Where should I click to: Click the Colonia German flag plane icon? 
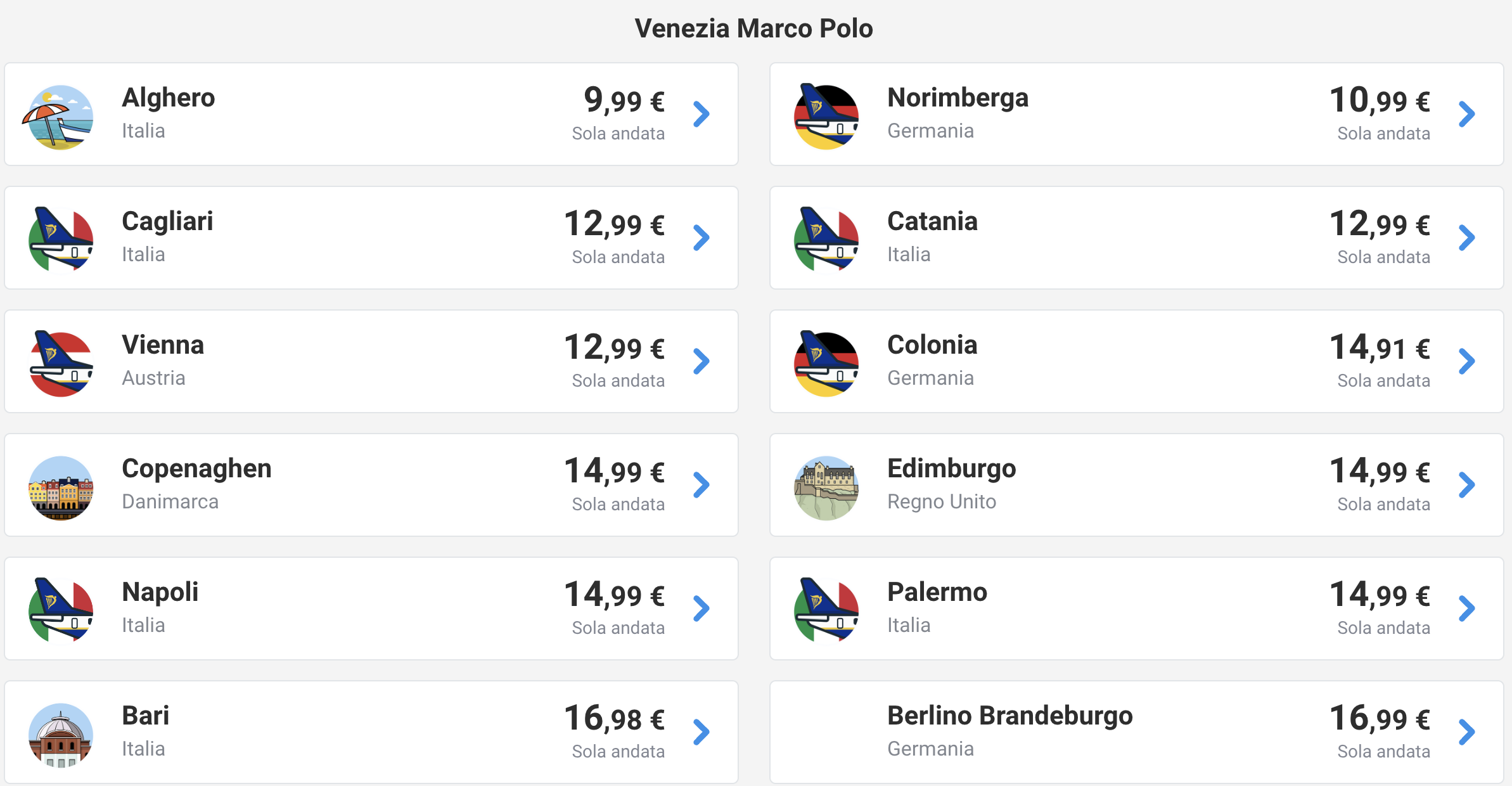pyautogui.click(x=826, y=364)
